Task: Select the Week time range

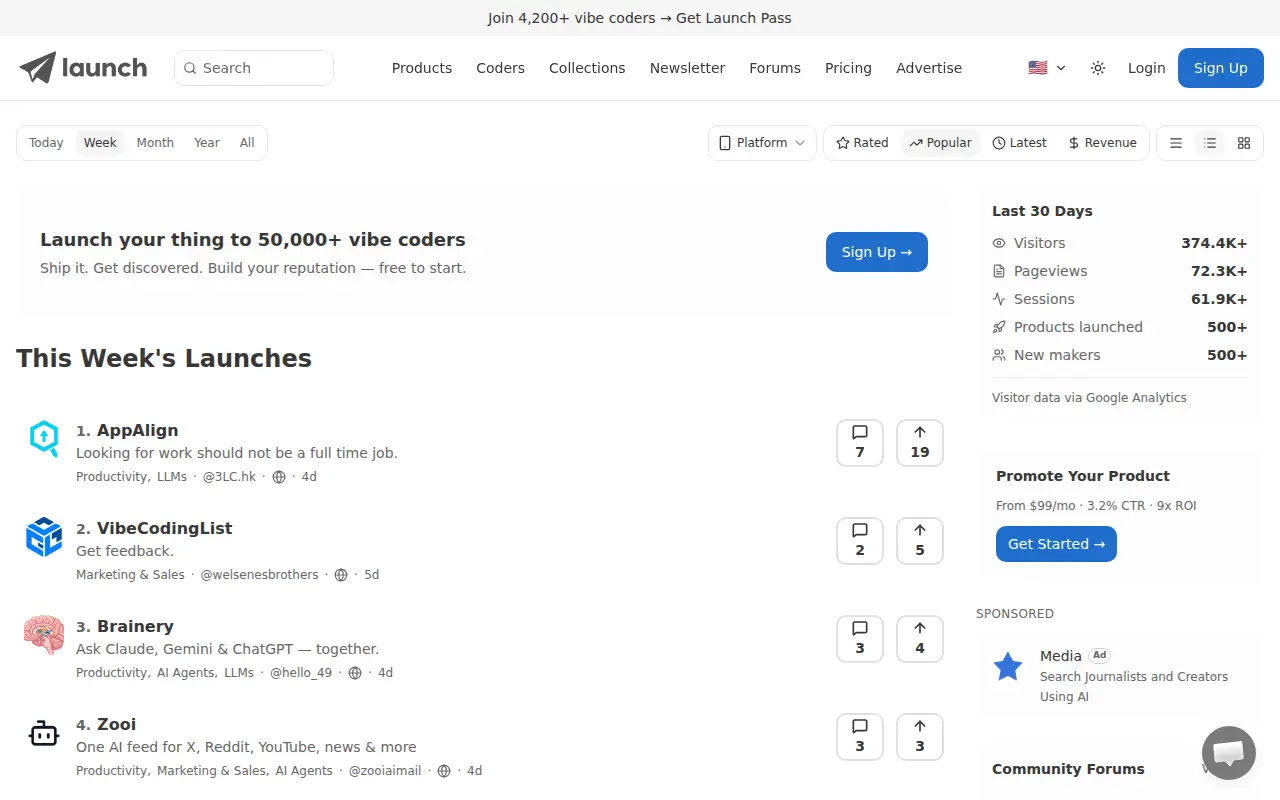Action: click(x=100, y=143)
